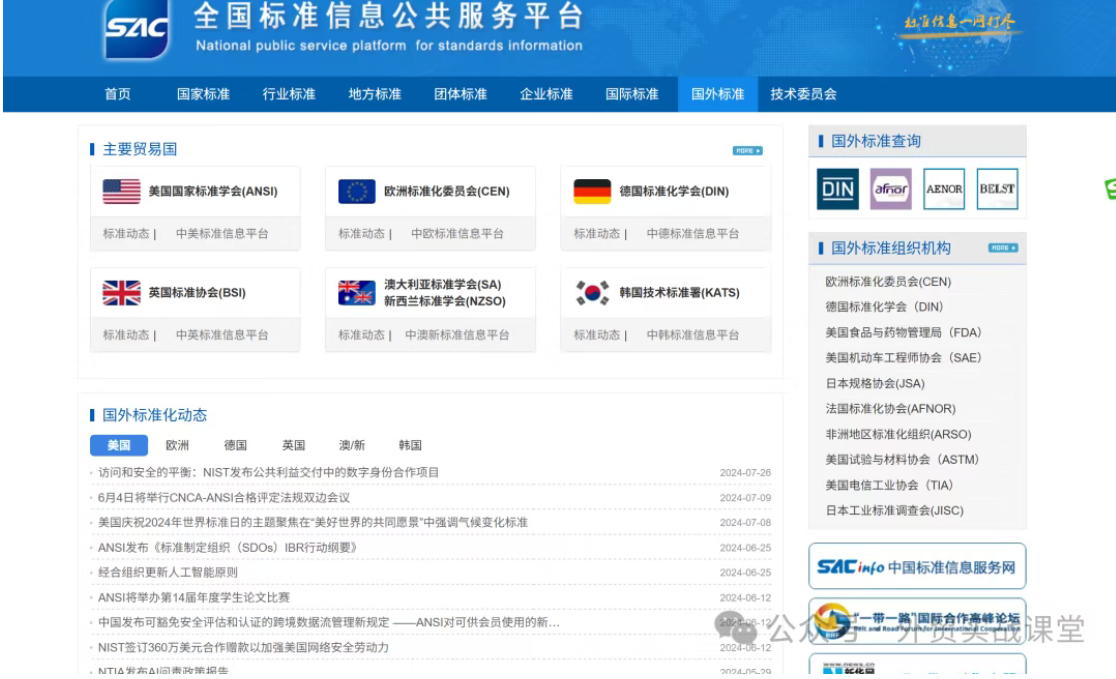Open the AFNOR standards query logo

pyautogui.click(x=890, y=189)
